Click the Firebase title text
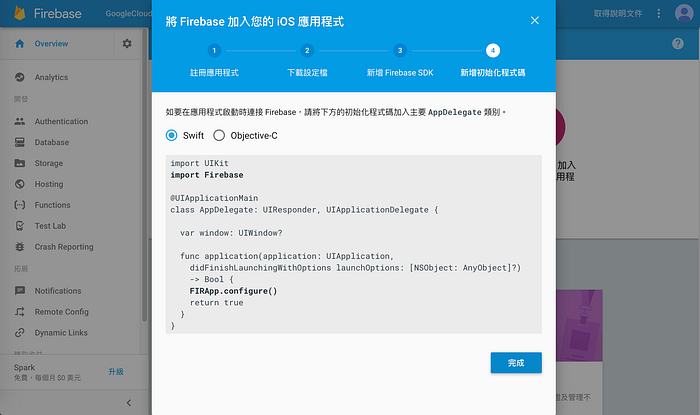 (58, 13)
